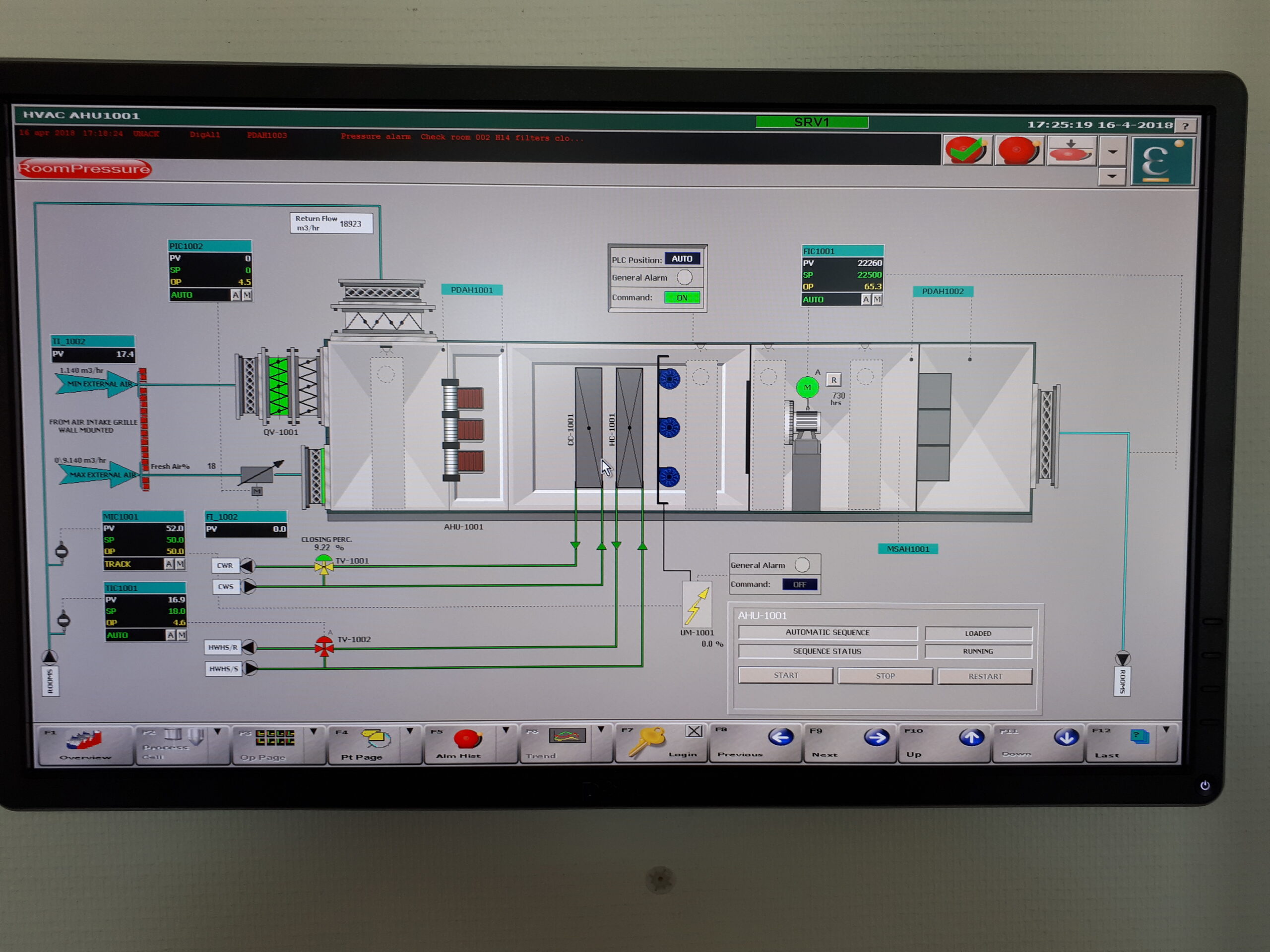Click the Return Flow value 18923
The image size is (1270, 952).
coord(350,224)
